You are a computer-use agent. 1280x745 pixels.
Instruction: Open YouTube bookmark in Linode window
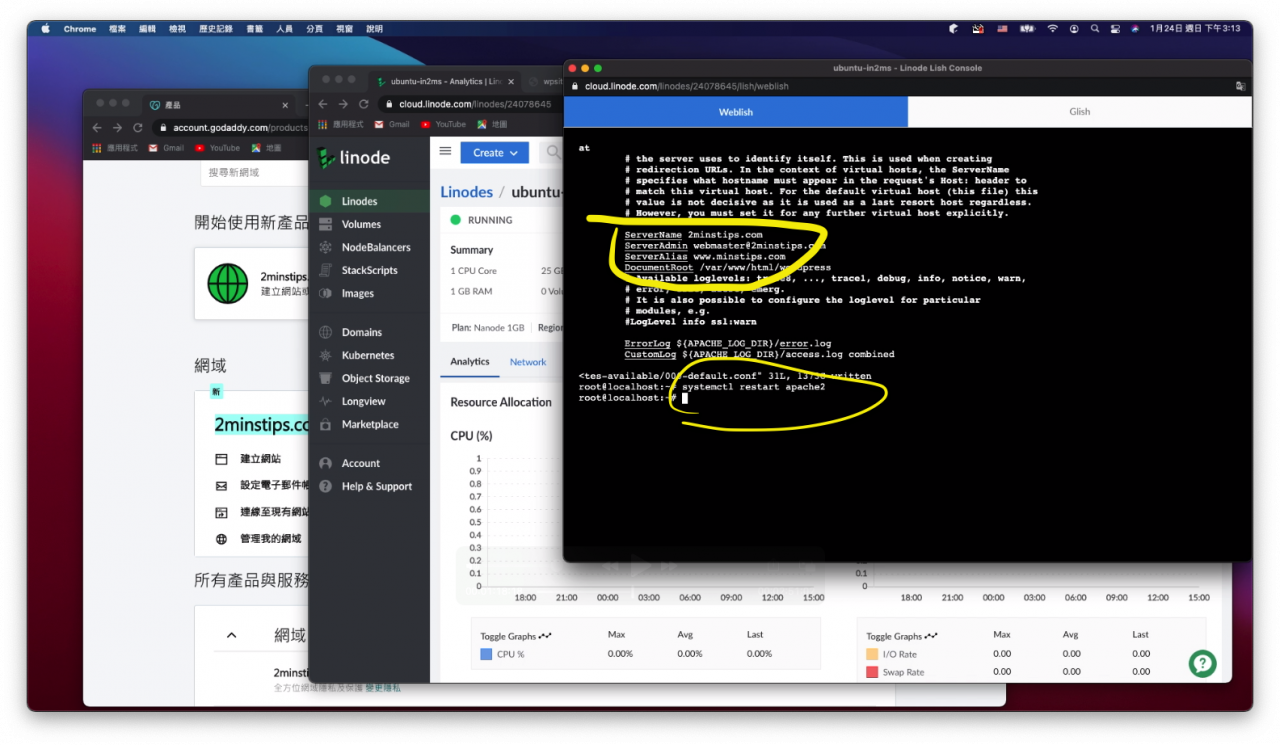[x=444, y=124]
